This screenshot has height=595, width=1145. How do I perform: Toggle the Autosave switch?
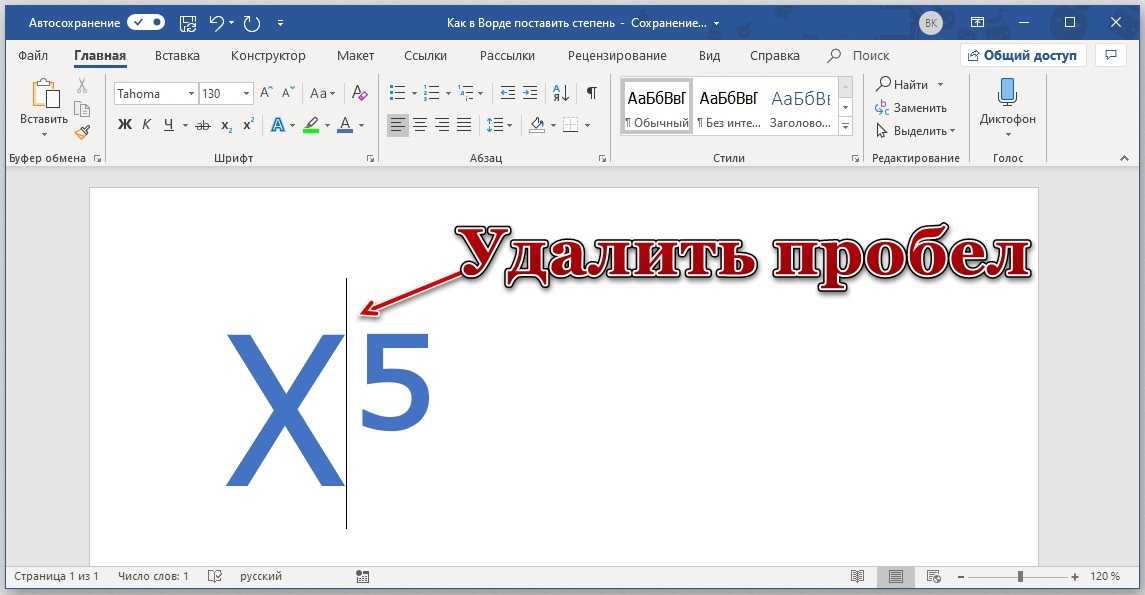[146, 22]
